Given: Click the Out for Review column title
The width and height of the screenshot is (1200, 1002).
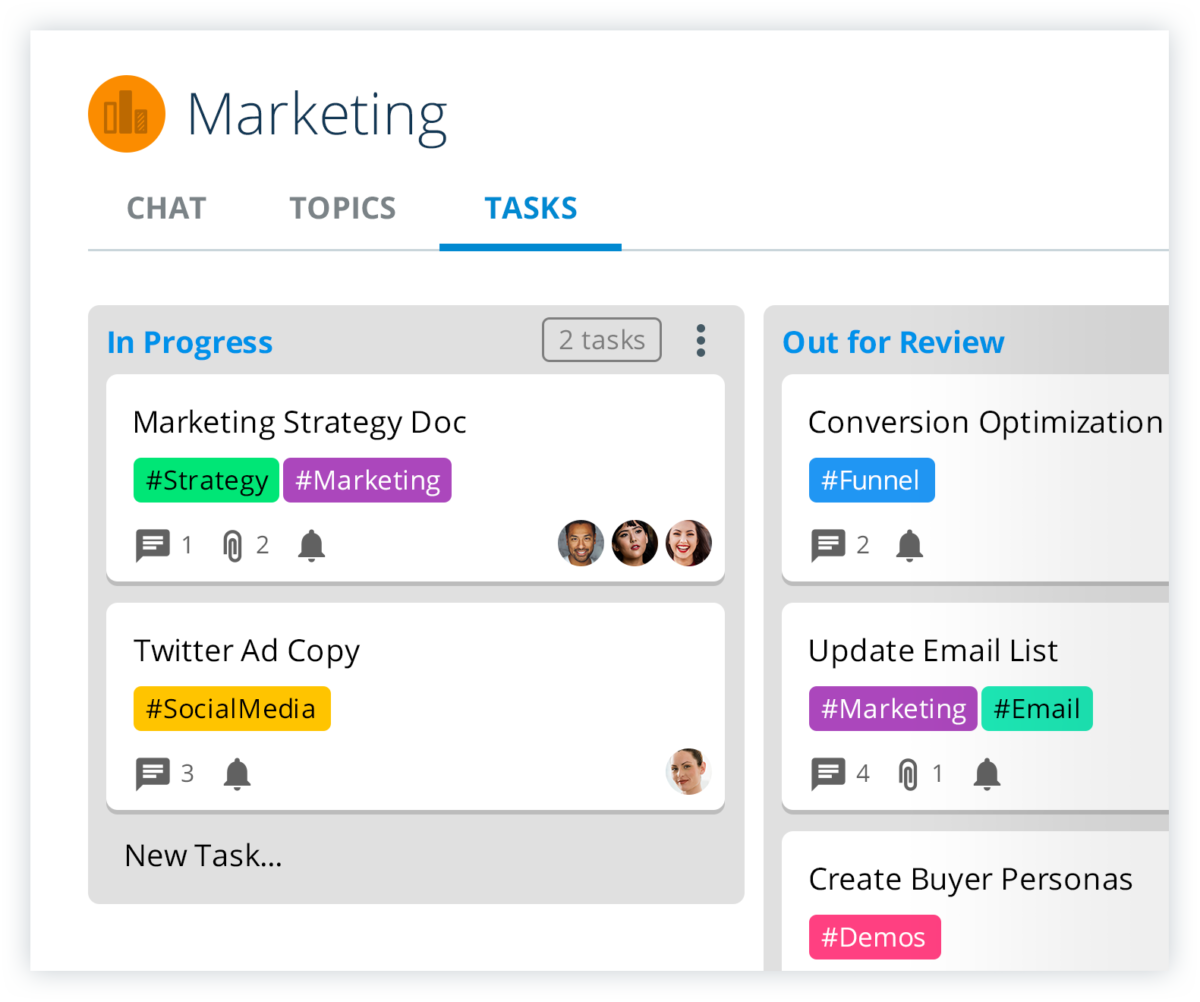Looking at the screenshot, I should pos(893,342).
